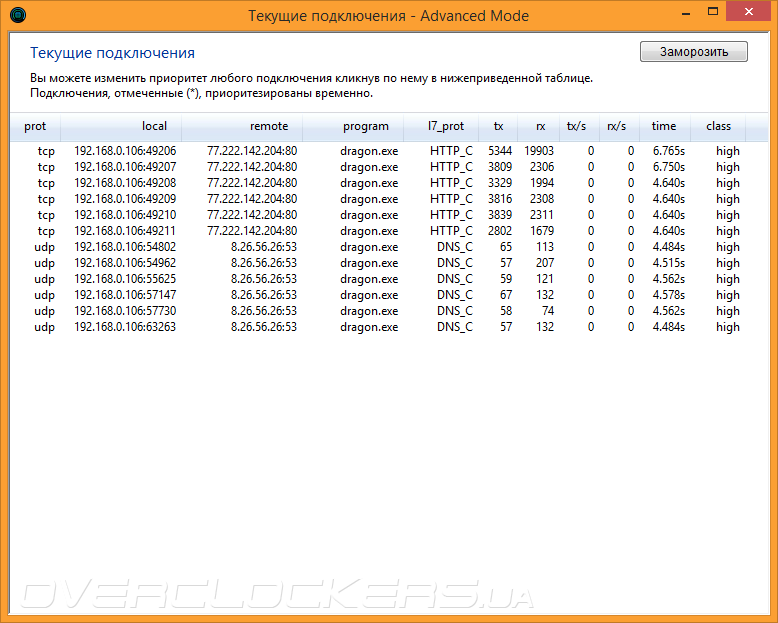Select local address 192.168.0.106:49208
778x623 pixels.
(125, 183)
